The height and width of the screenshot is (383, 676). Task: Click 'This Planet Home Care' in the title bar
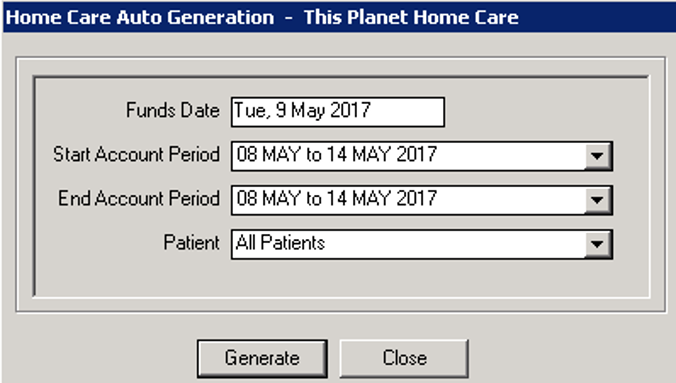(411, 18)
